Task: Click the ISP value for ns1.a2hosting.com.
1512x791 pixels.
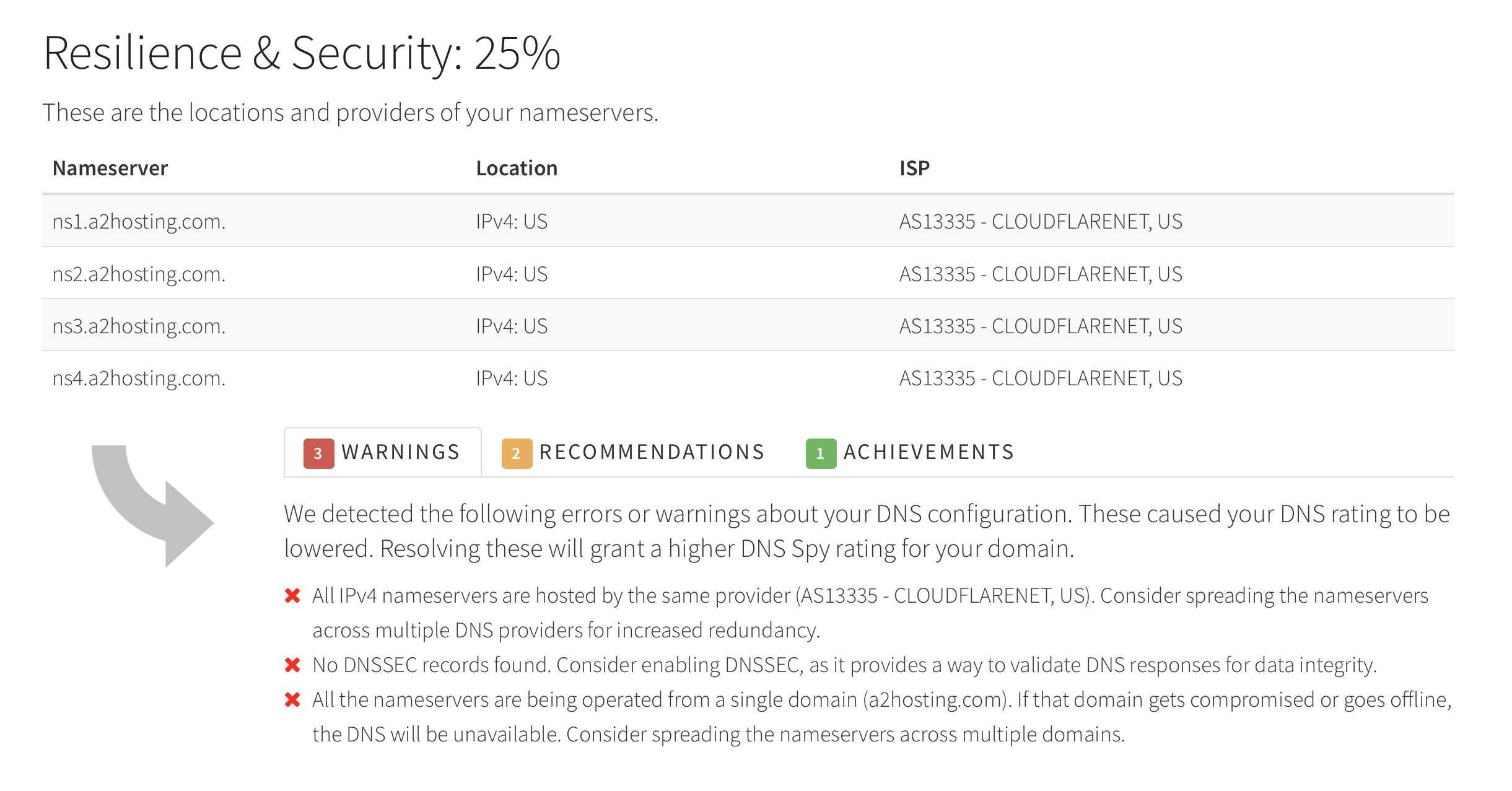Action: (x=1041, y=221)
